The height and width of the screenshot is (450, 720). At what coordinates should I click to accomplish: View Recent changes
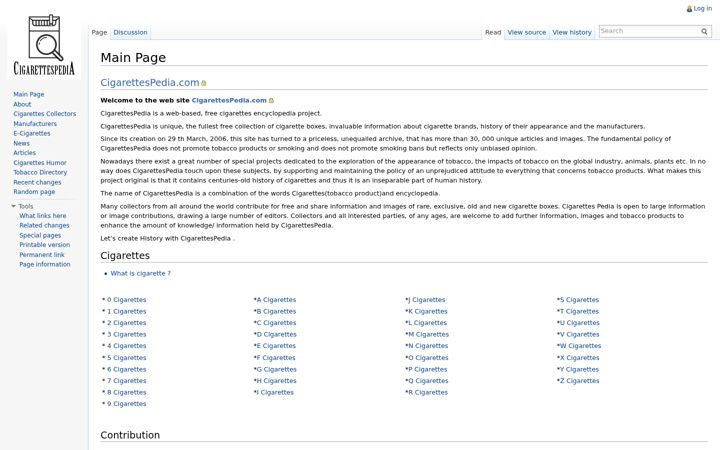[x=37, y=182]
